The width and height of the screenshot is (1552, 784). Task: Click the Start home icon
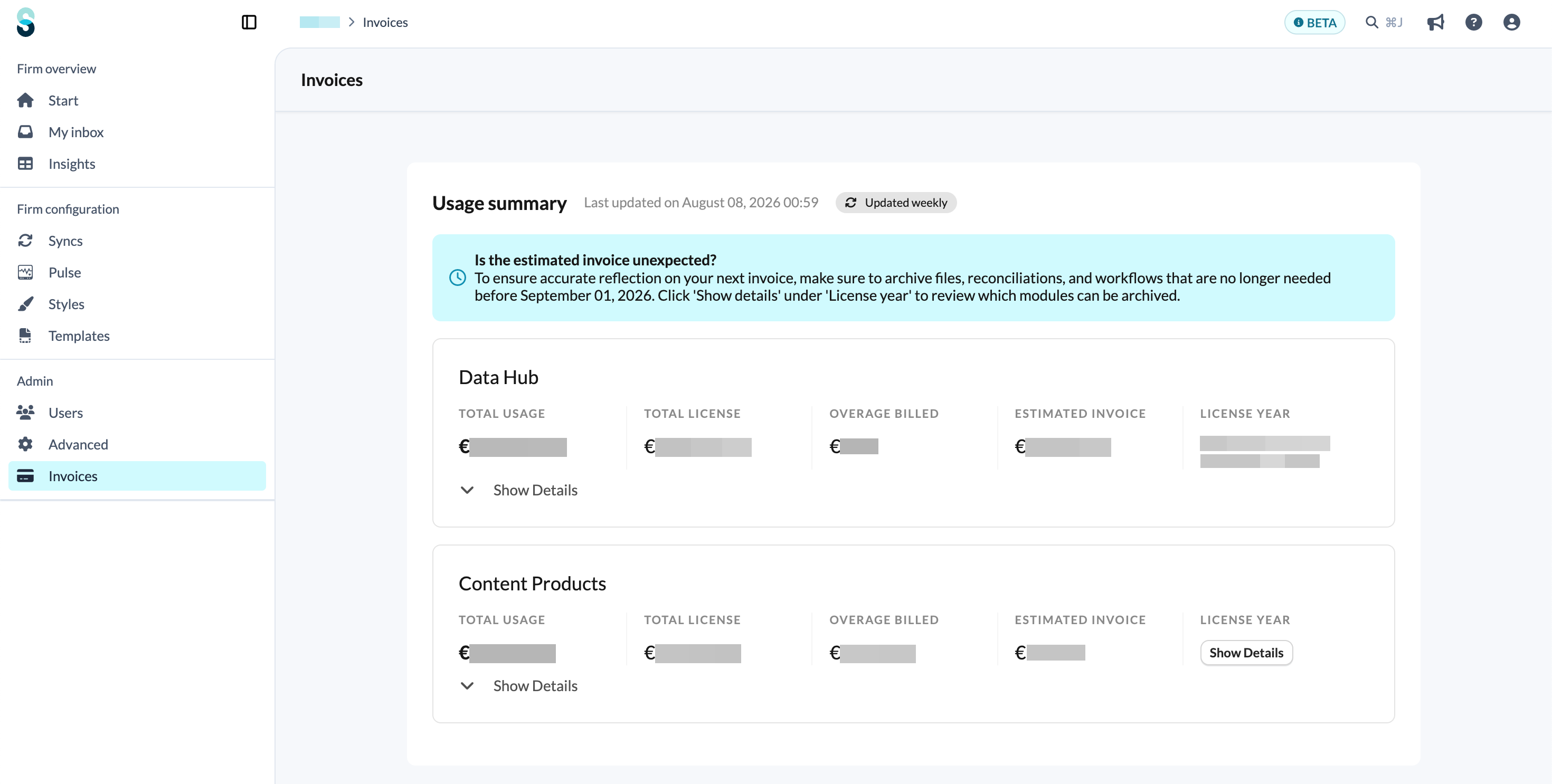[25, 100]
